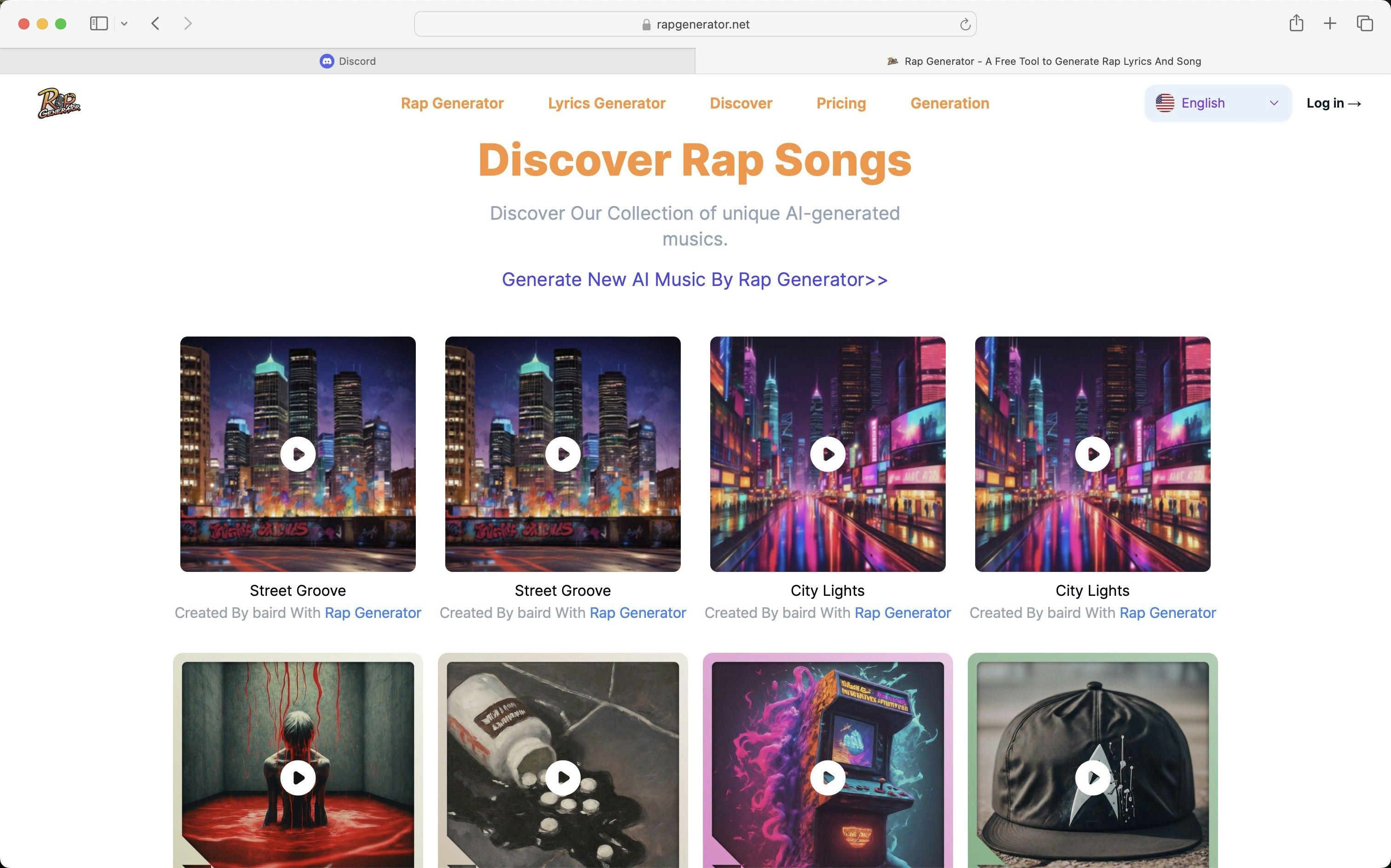The height and width of the screenshot is (868, 1391).
Task: Click Safari's sidebar toggle icon
Action: (x=98, y=23)
